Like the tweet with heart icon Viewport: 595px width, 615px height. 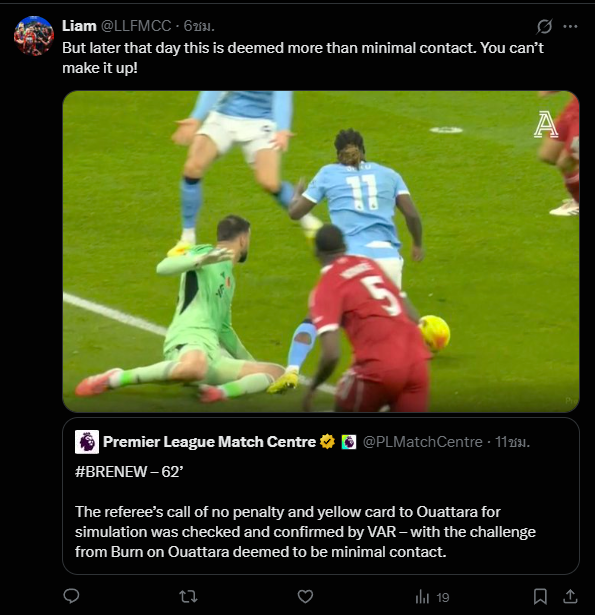point(305,597)
